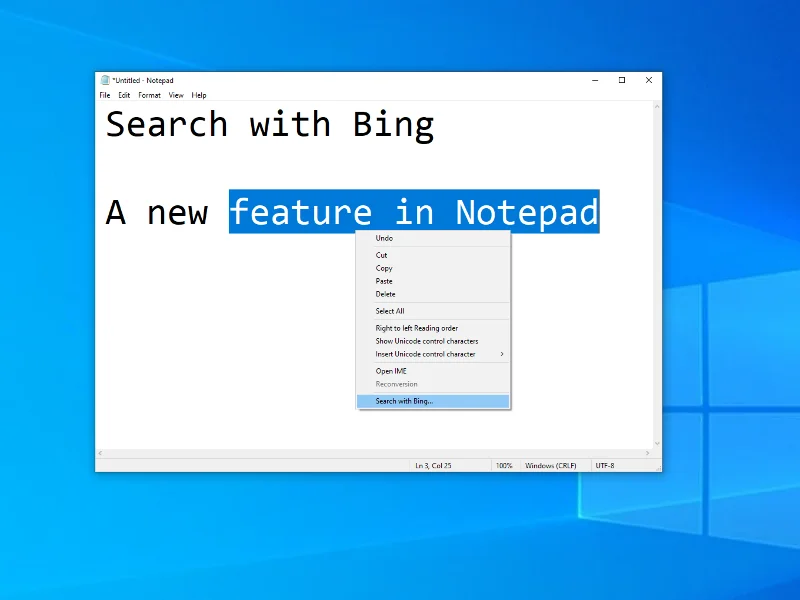Minimize the Notepad window
800x600 pixels.
pyautogui.click(x=595, y=80)
